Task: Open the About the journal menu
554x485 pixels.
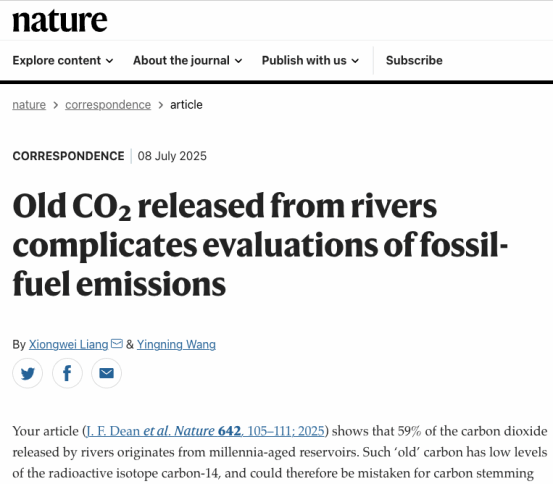Action: [188, 60]
